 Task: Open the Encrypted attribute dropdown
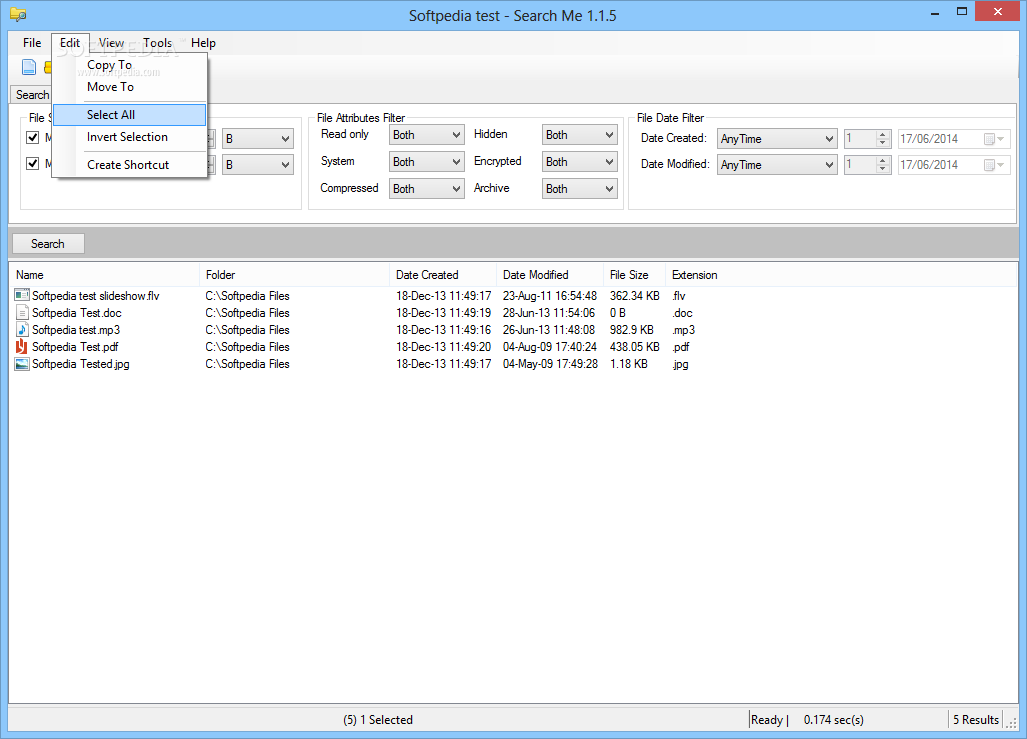tap(580, 162)
